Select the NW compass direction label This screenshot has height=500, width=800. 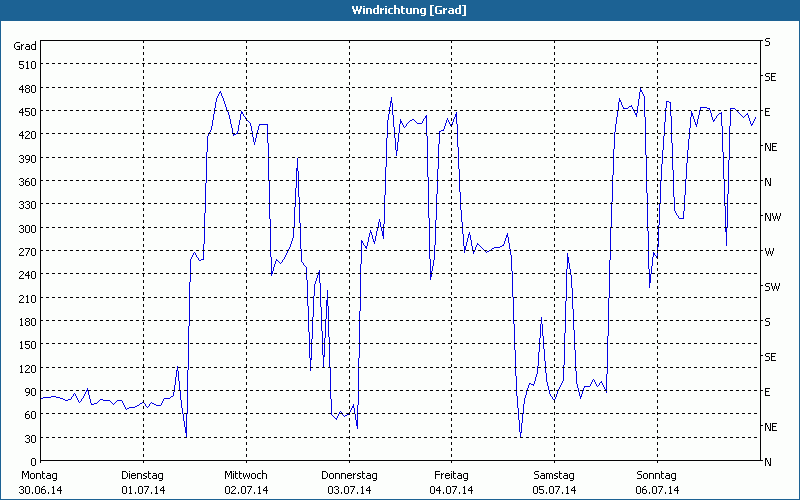(772, 217)
